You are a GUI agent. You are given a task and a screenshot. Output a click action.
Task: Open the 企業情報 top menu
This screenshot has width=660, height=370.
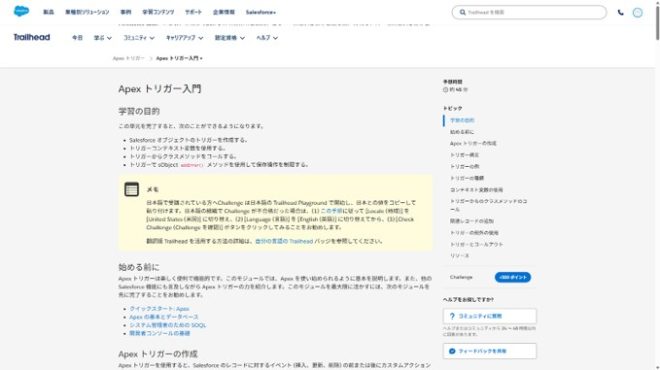[224, 12]
